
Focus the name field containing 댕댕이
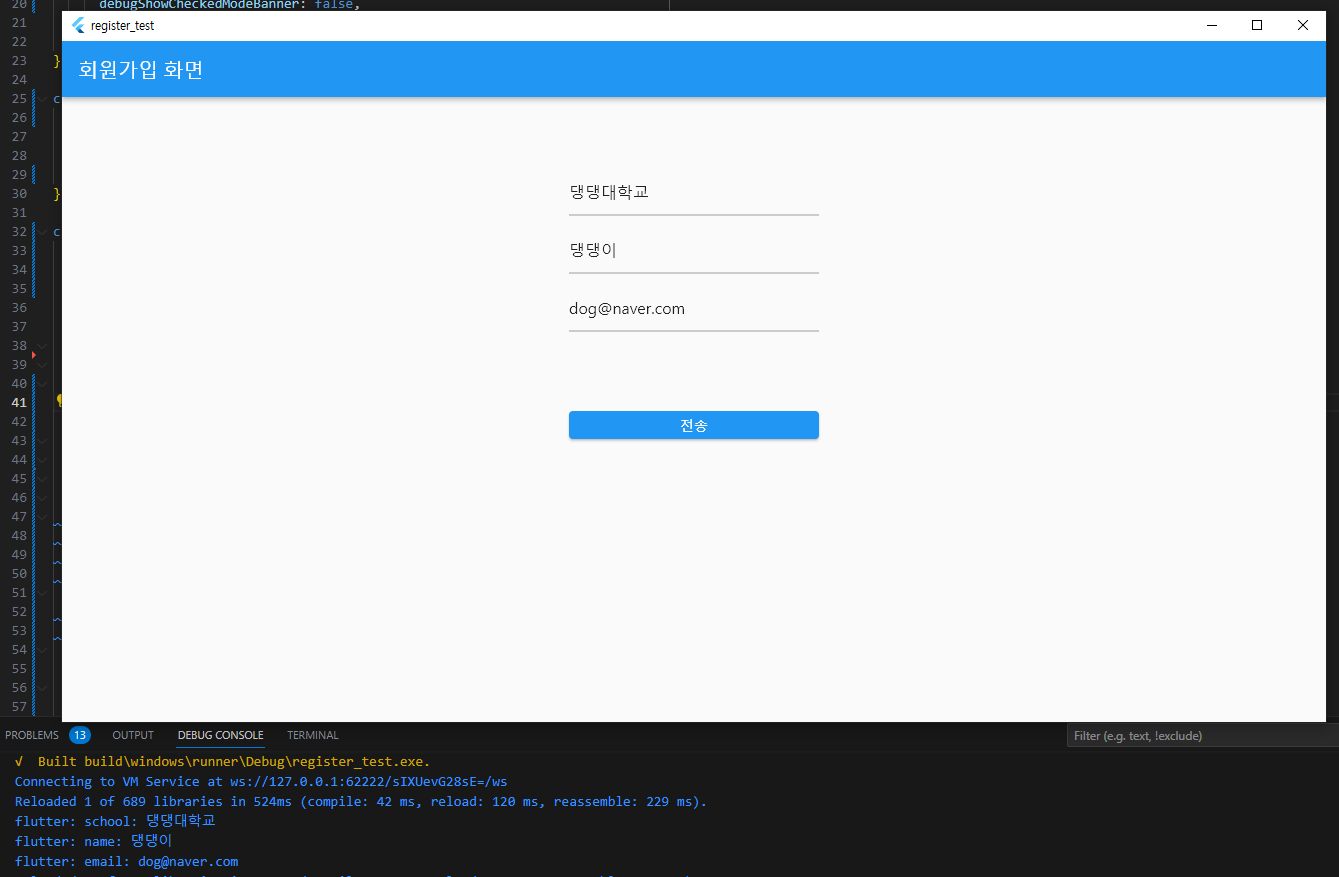[694, 250]
